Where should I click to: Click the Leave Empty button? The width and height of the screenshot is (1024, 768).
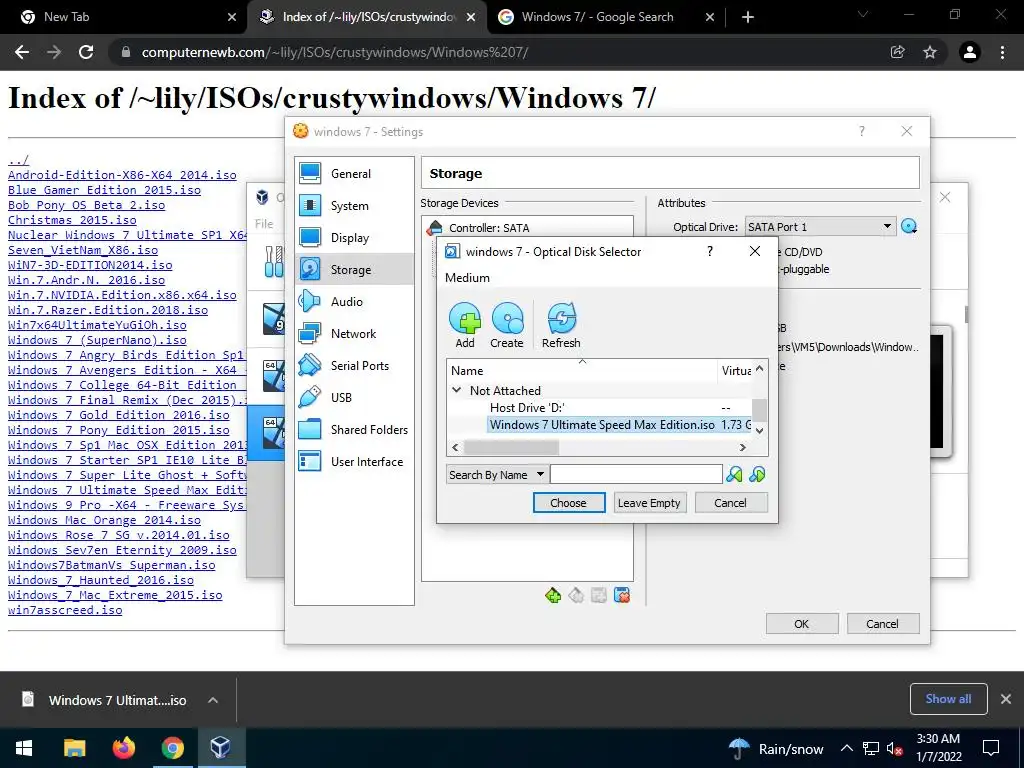pos(649,503)
